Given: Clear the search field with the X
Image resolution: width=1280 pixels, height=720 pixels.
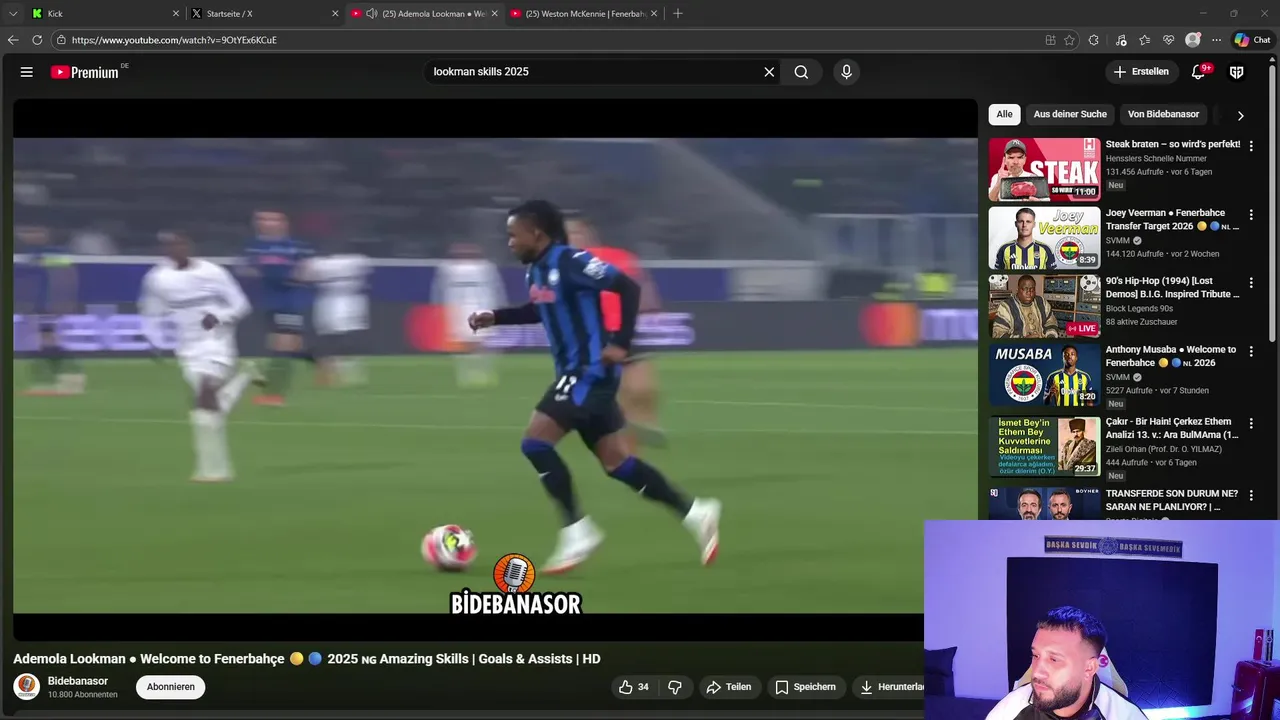Looking at the screenshot, I should click(x=769, y=72).
